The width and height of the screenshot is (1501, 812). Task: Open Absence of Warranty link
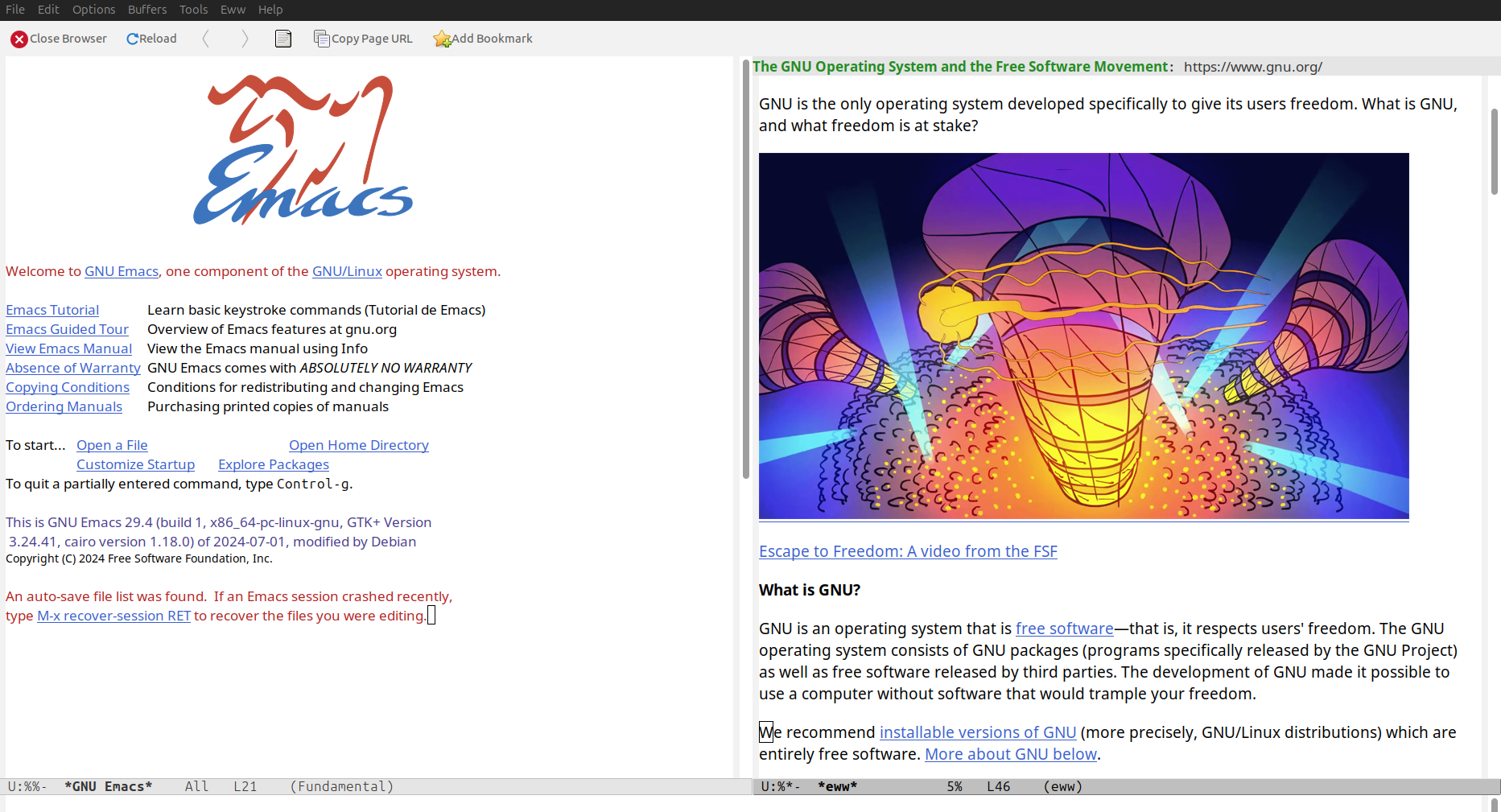pos(73,368)
